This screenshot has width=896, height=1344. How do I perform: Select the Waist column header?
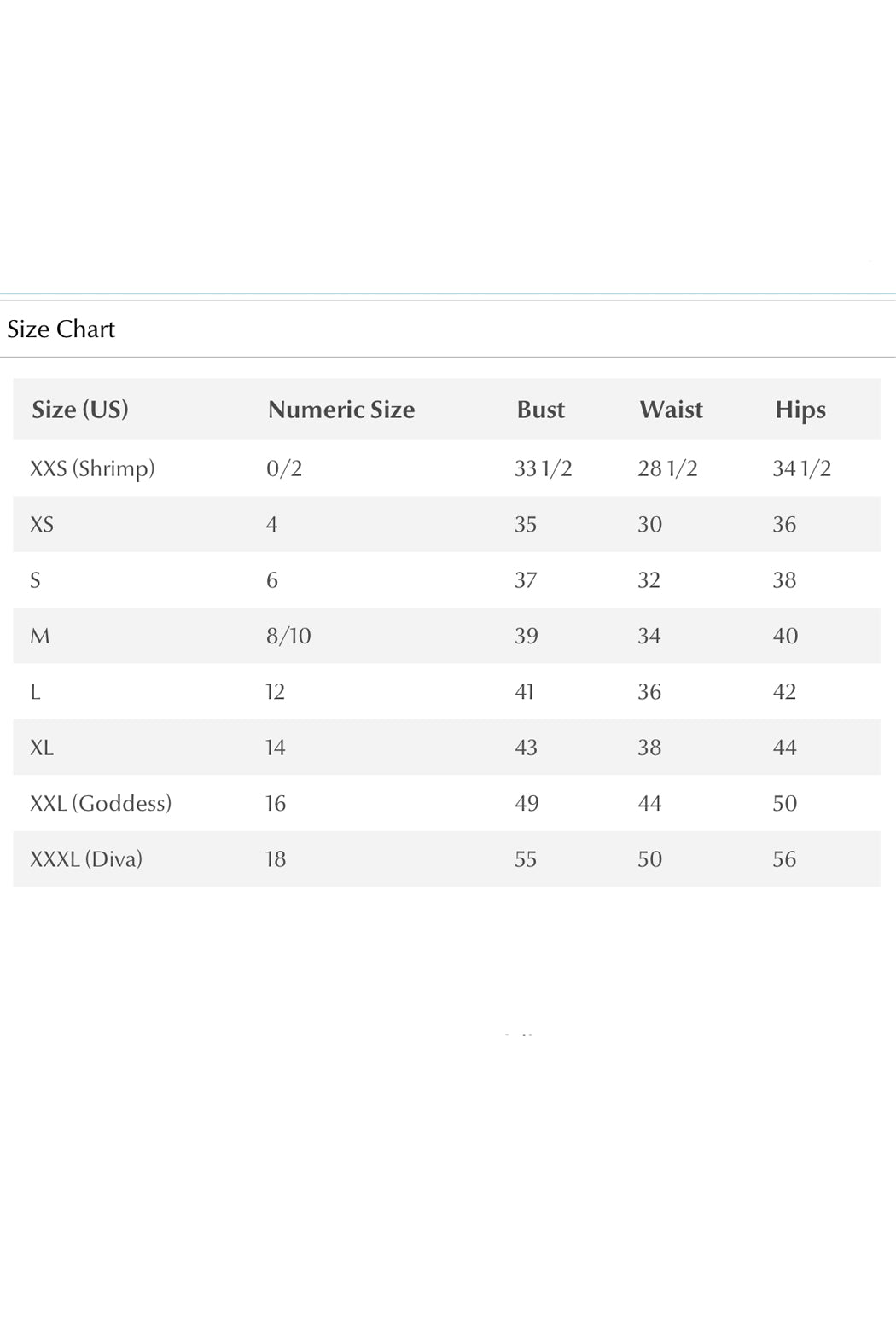coord(671,410)
